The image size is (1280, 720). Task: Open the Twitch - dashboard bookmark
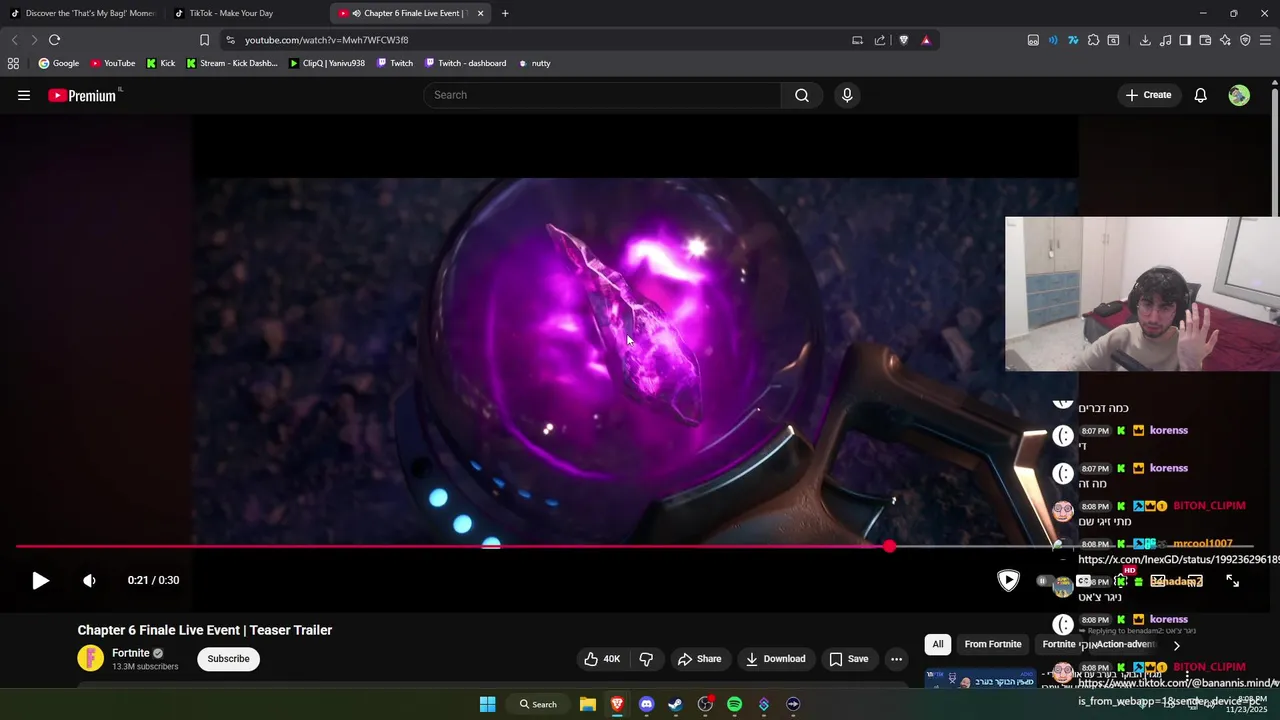click(465, 63)
